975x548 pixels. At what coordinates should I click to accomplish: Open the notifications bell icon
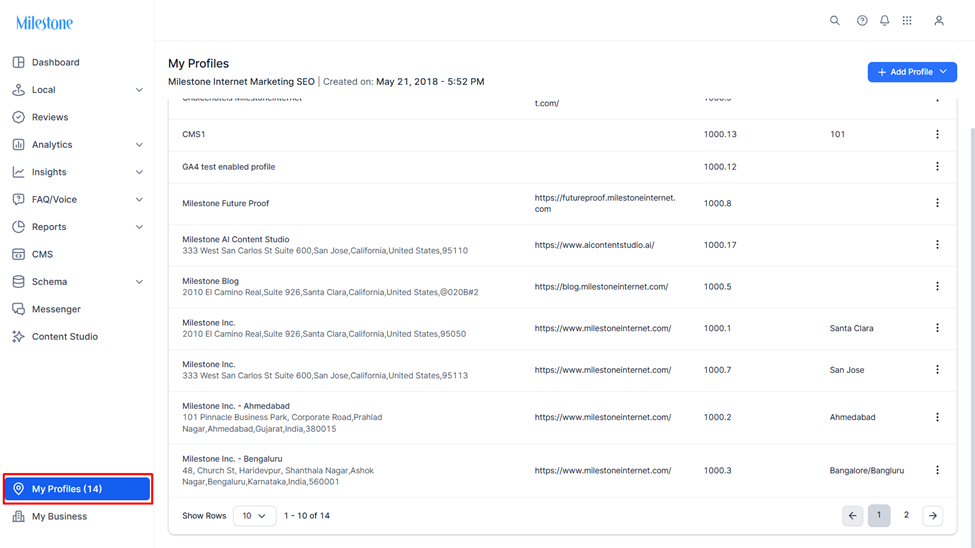pos(884,21)
